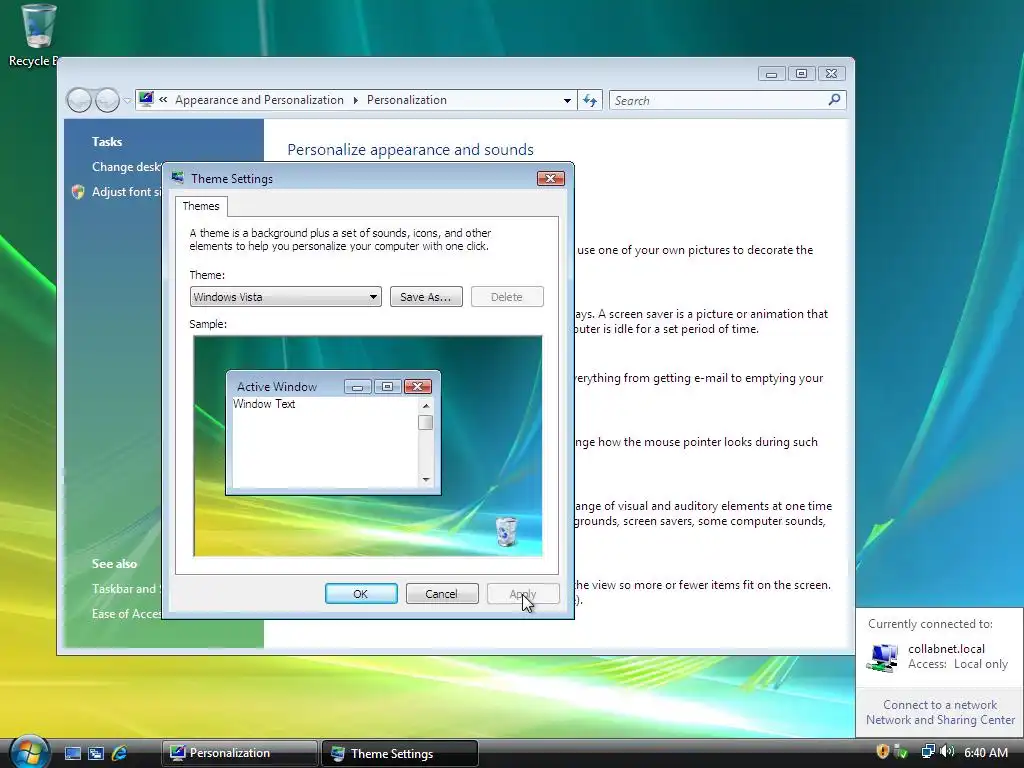Click Change desktop icons task link
The width and height of the screenshot is (1024, 768).
[x=127, y=167]
